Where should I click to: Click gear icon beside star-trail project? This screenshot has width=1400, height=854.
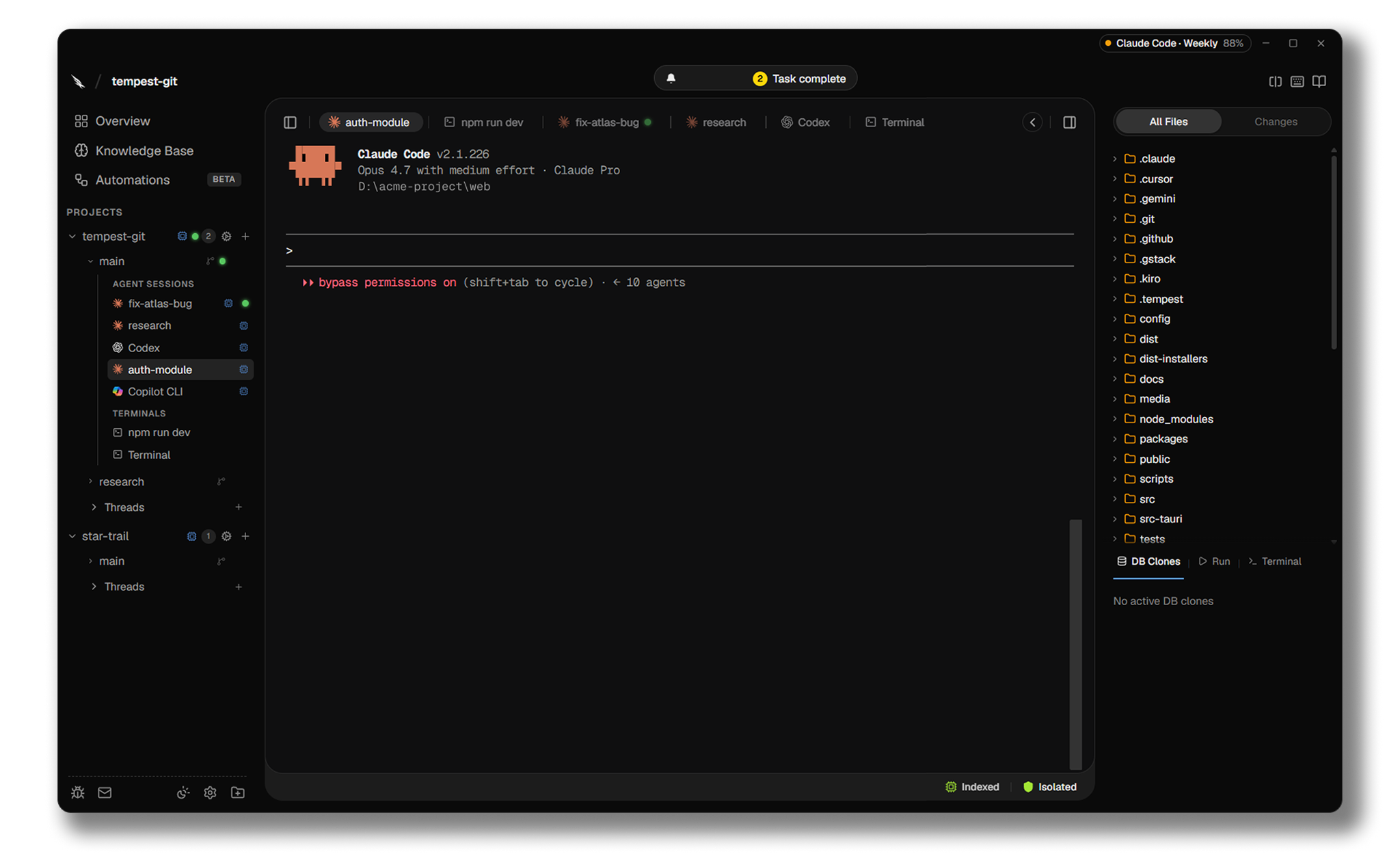point(226,536)
